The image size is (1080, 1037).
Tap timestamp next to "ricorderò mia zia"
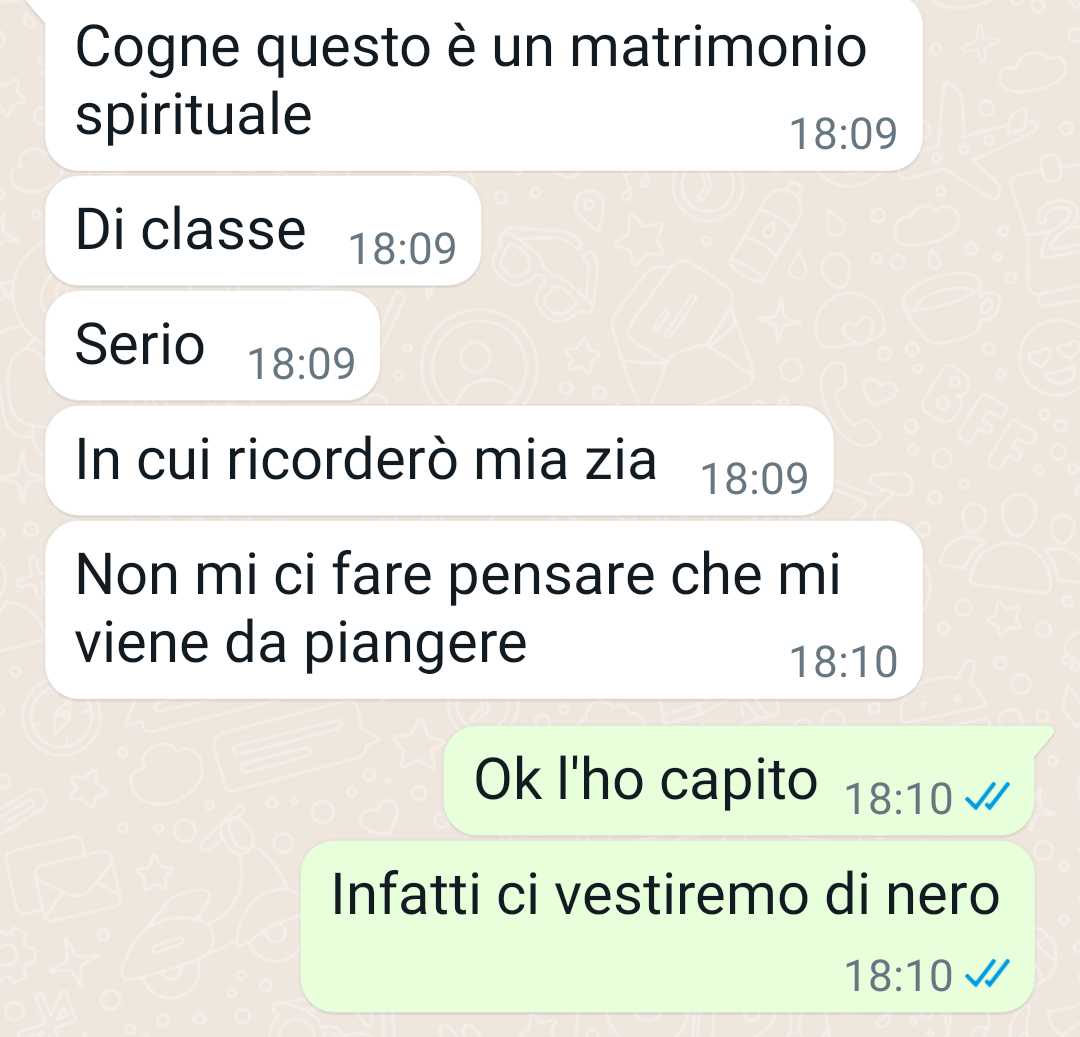754,479
